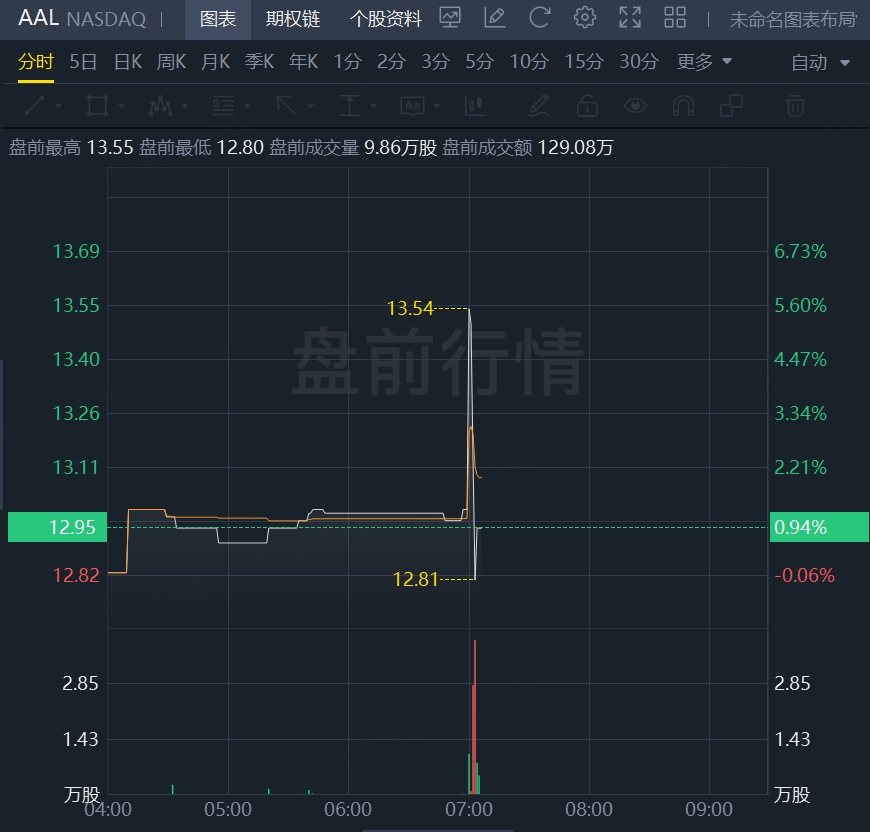Image resolution: width=870 pixels, height=832 pixels.
Task: Expand the 更多 timeframe dropdown
Action: click(704, 62)
